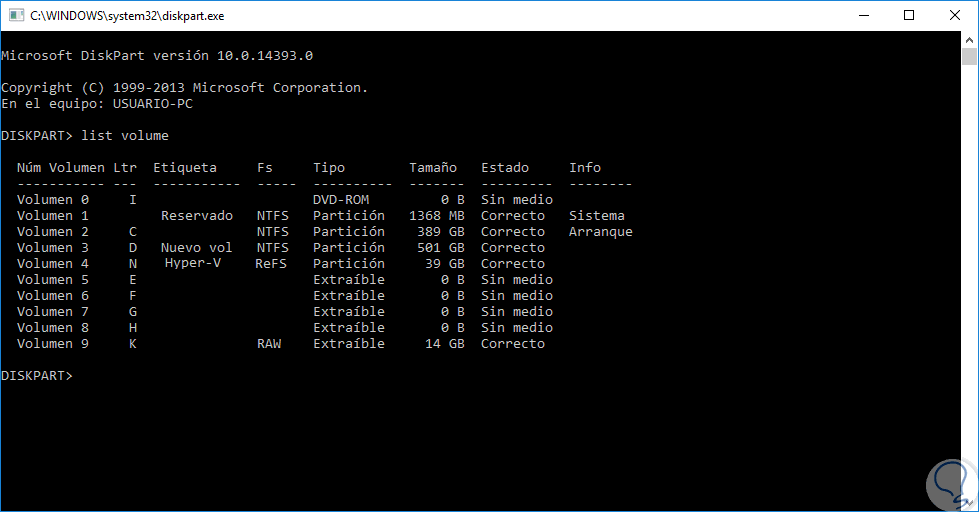Click 'Volumen 2' row label
The height and width of the screenshot is (512, 979).
click(52, 232)
